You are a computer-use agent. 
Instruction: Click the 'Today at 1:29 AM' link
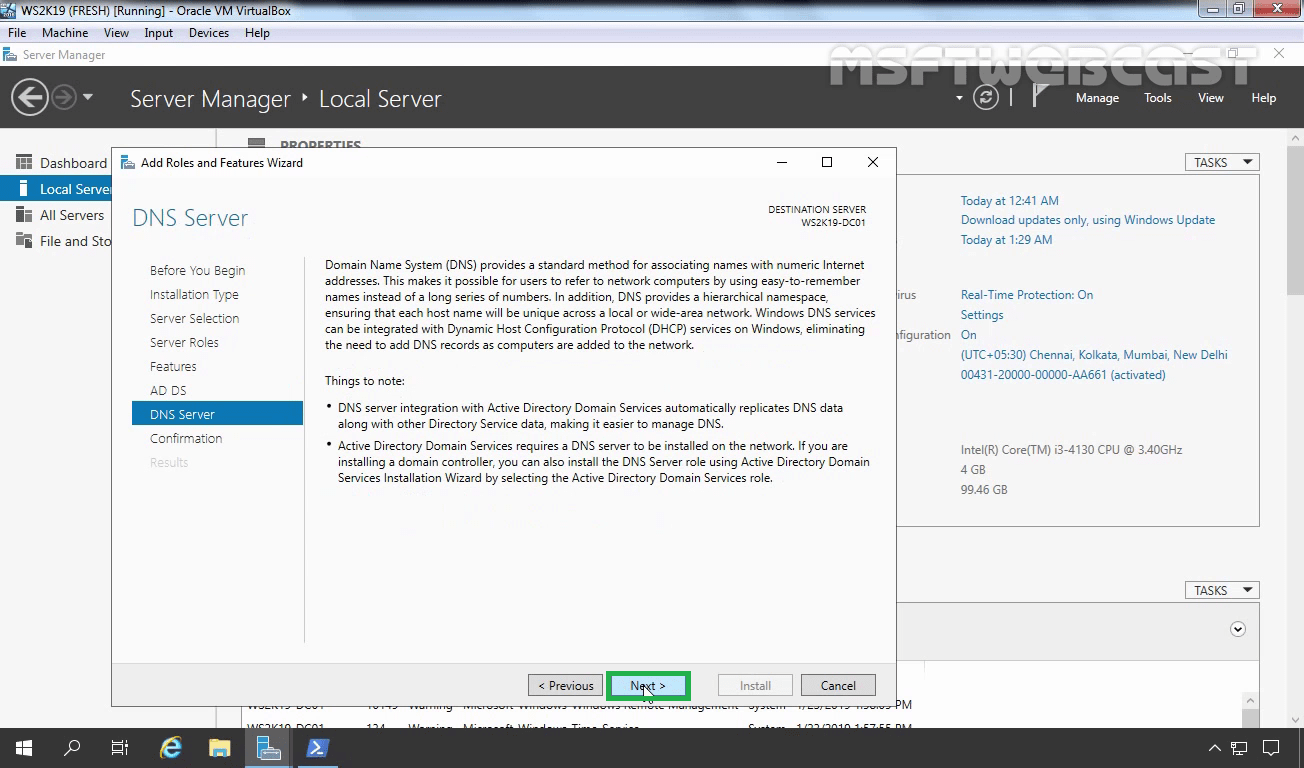pyautogui.click(x=1006, y=240)
